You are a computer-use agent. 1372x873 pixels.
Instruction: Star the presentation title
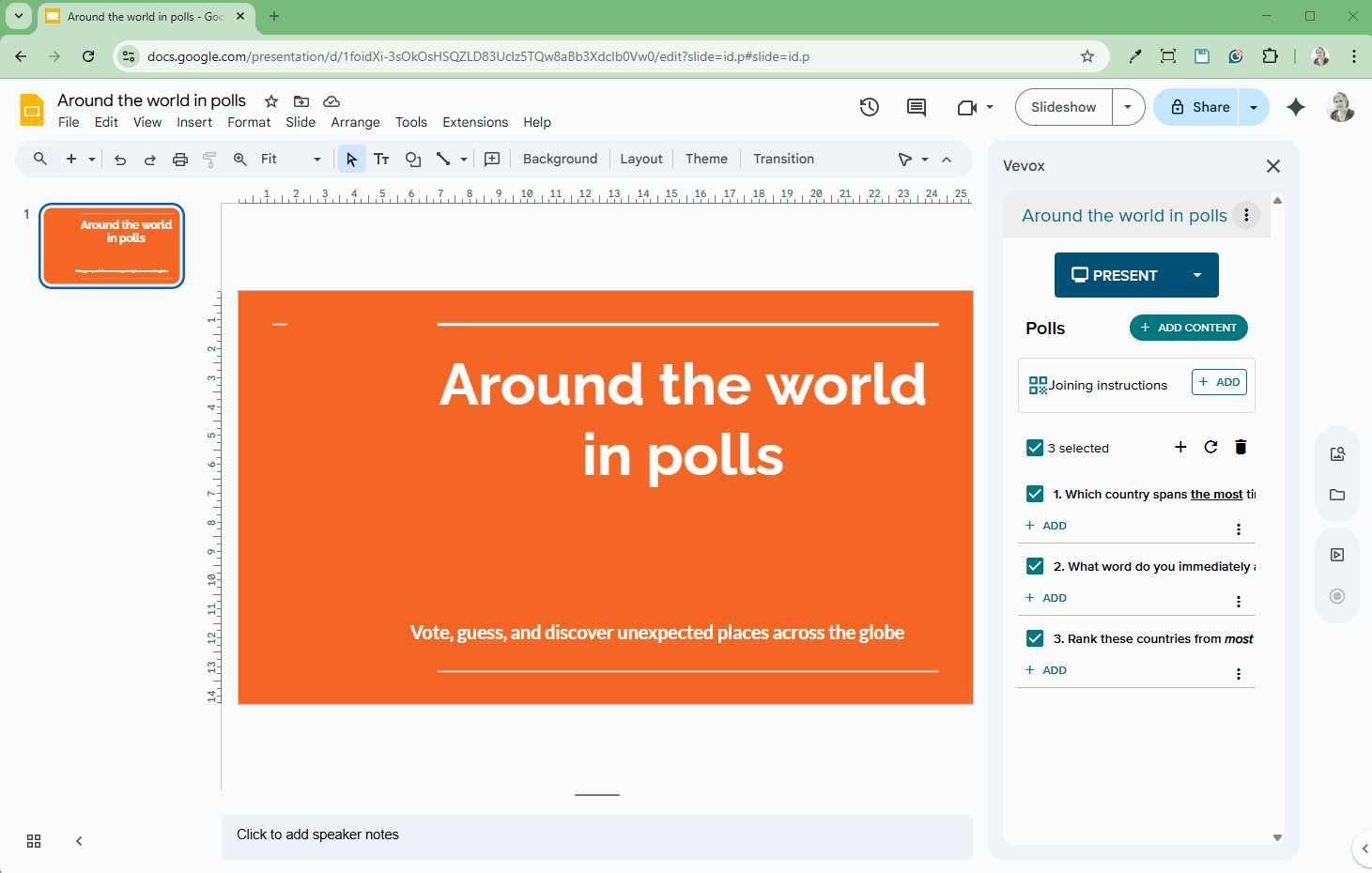(271, 101)
